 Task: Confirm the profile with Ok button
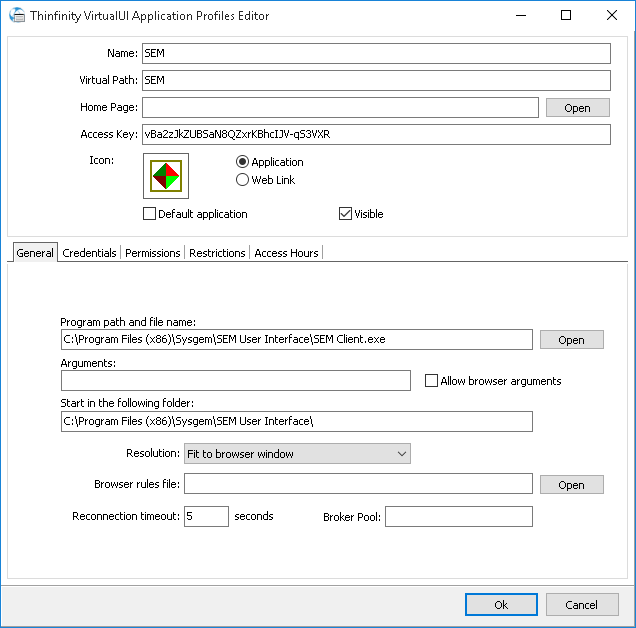501,605
